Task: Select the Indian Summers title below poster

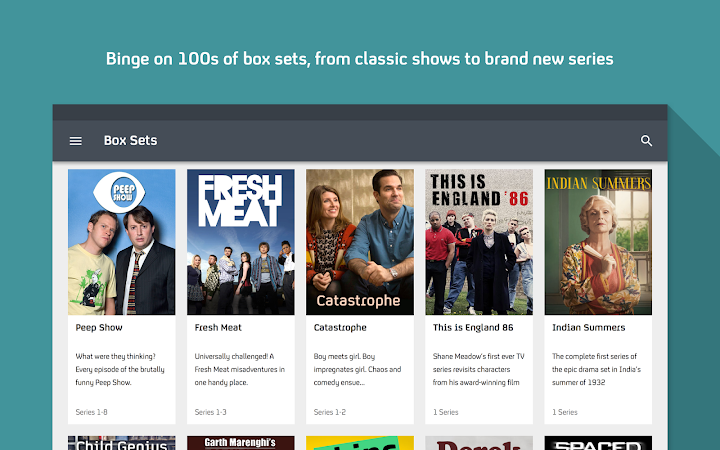Action: 589,327
